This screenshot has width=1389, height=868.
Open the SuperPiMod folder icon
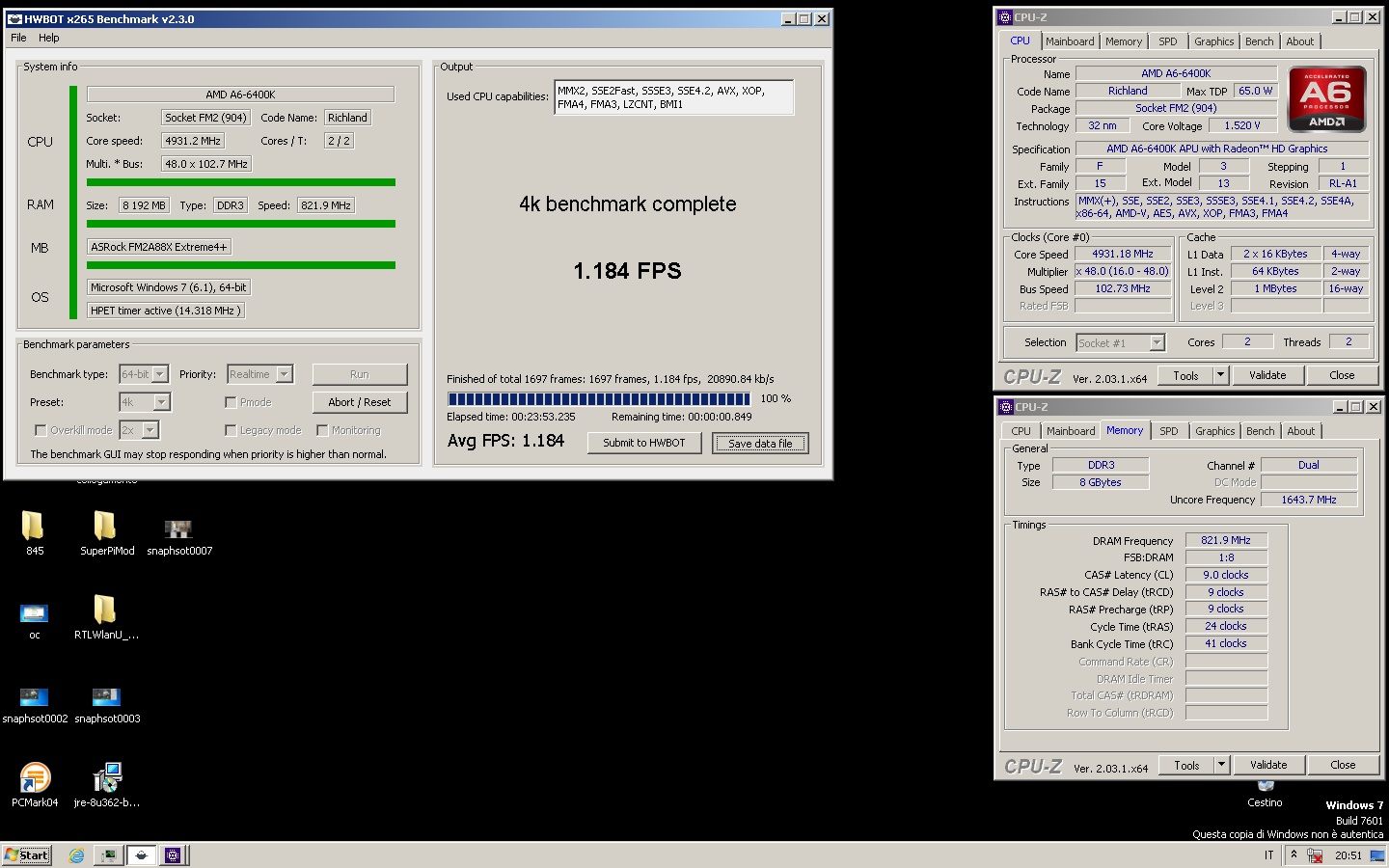tap(105, 526)
